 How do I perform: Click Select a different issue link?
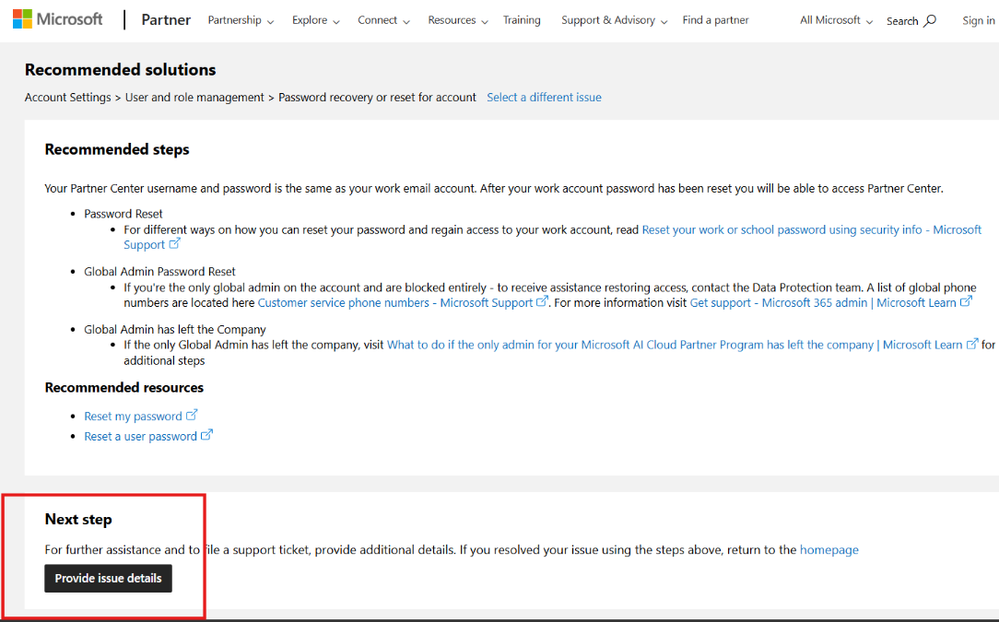click(544, 98)
